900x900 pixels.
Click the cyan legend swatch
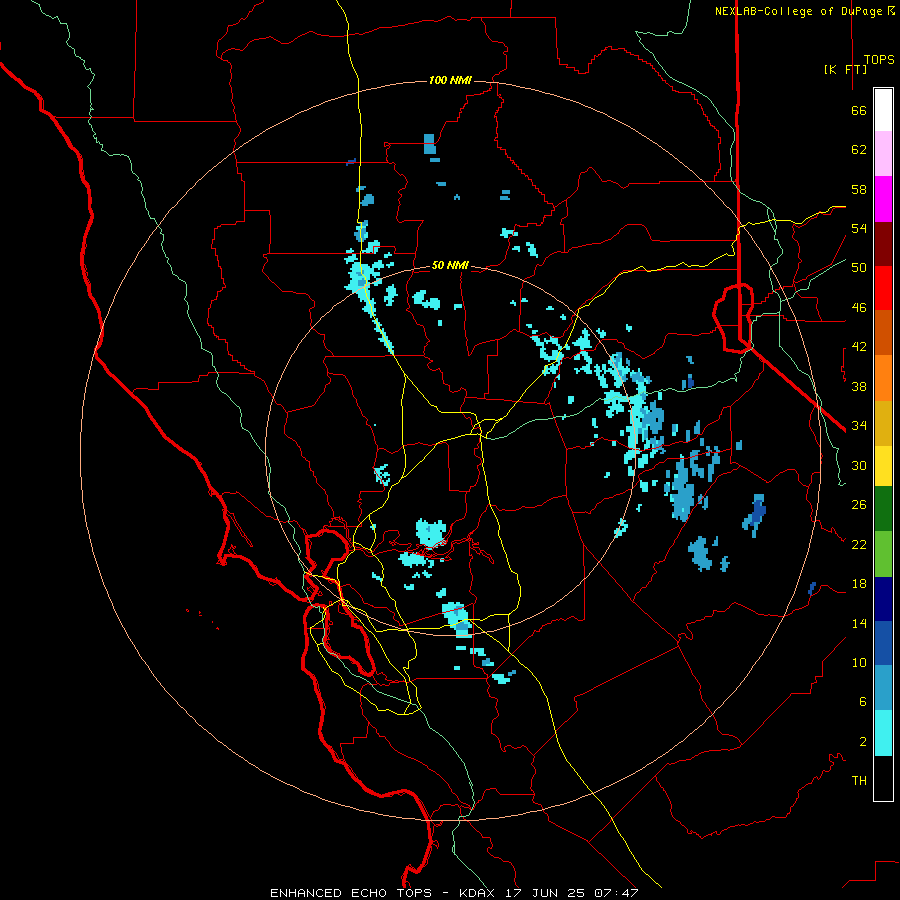click(883, 733)
